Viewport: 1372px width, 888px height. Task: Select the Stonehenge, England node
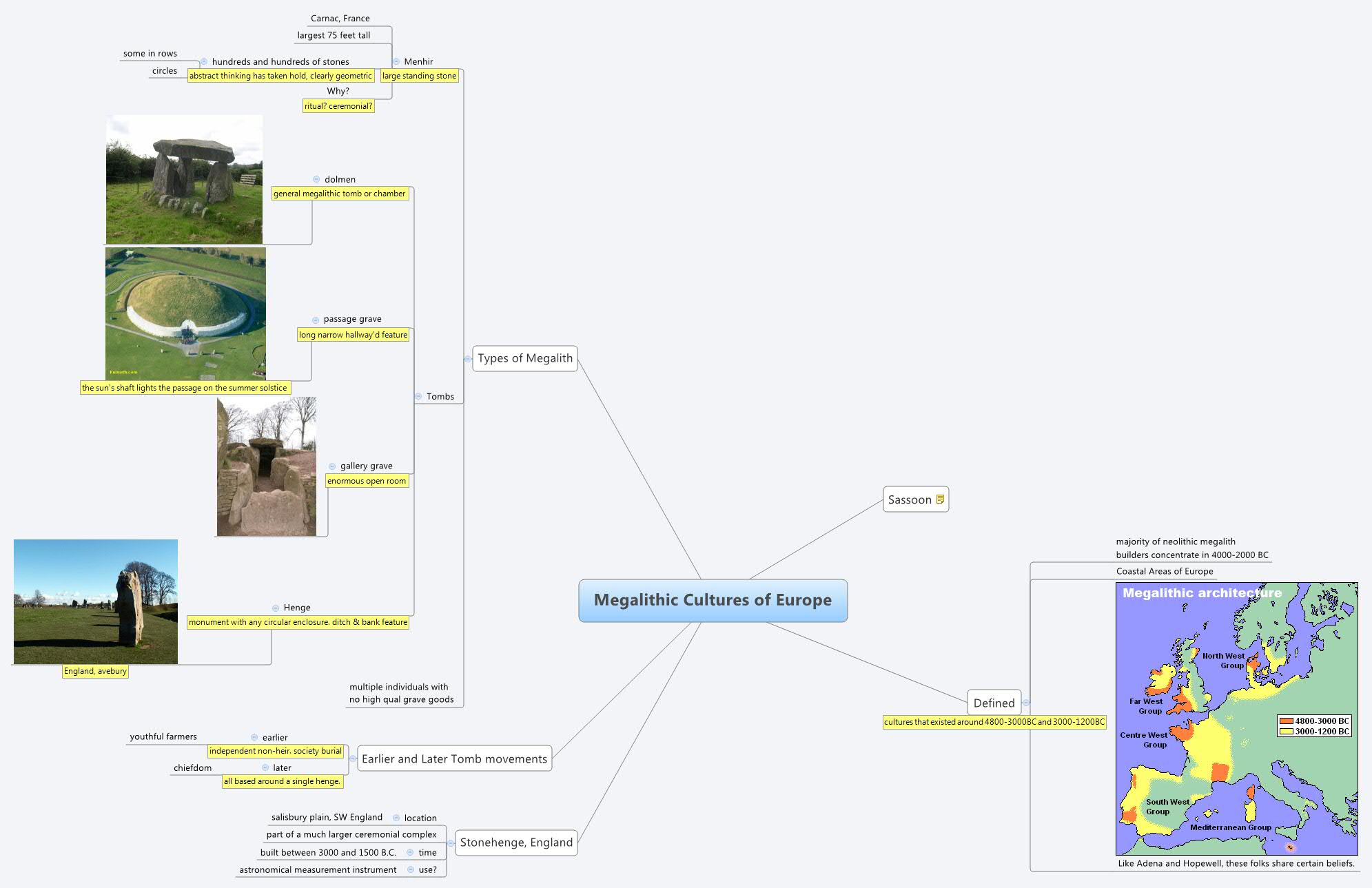(516, 843)
